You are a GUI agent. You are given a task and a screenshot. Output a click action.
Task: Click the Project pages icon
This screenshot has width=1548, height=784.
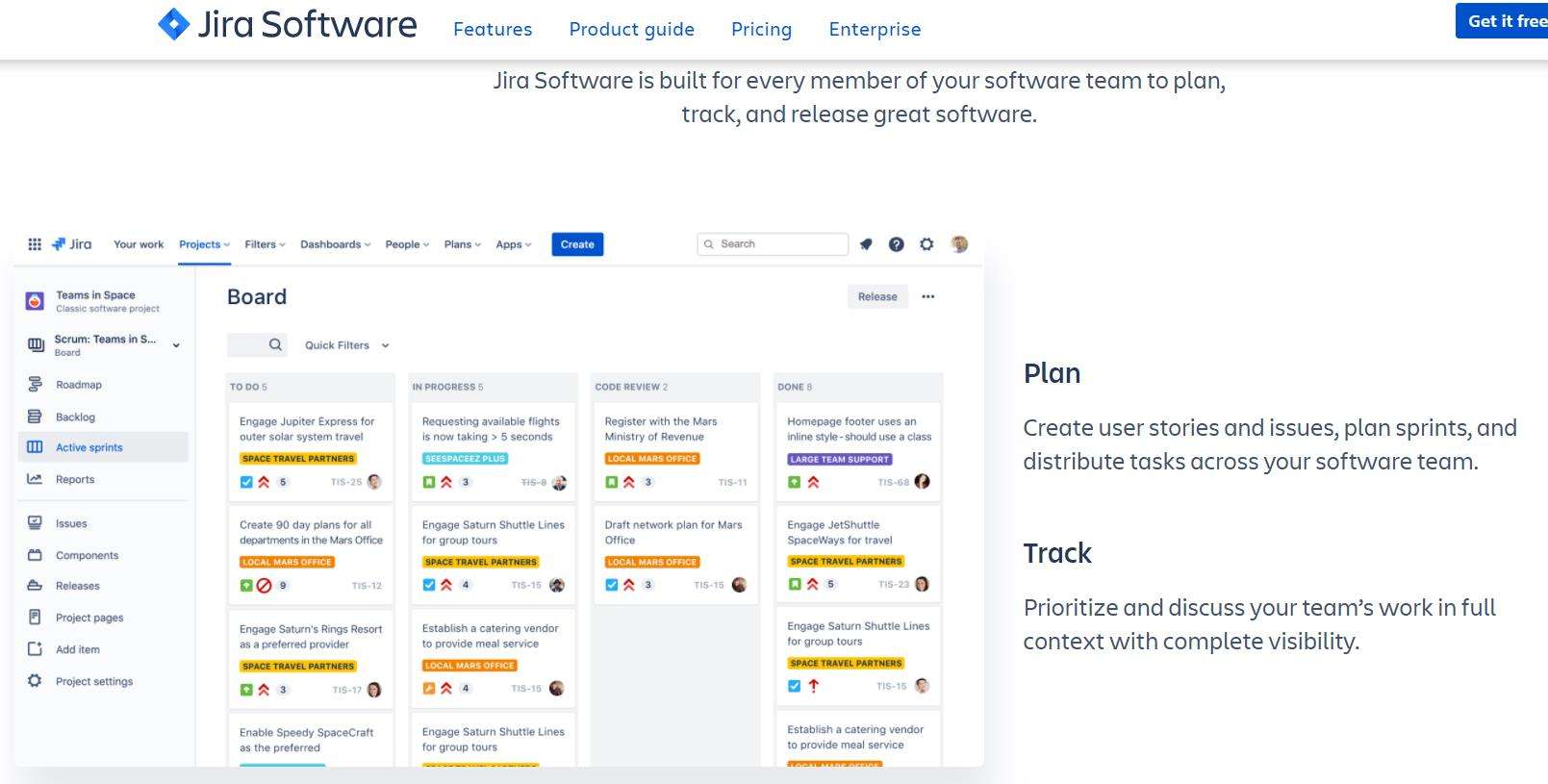[x=35, y=617]
